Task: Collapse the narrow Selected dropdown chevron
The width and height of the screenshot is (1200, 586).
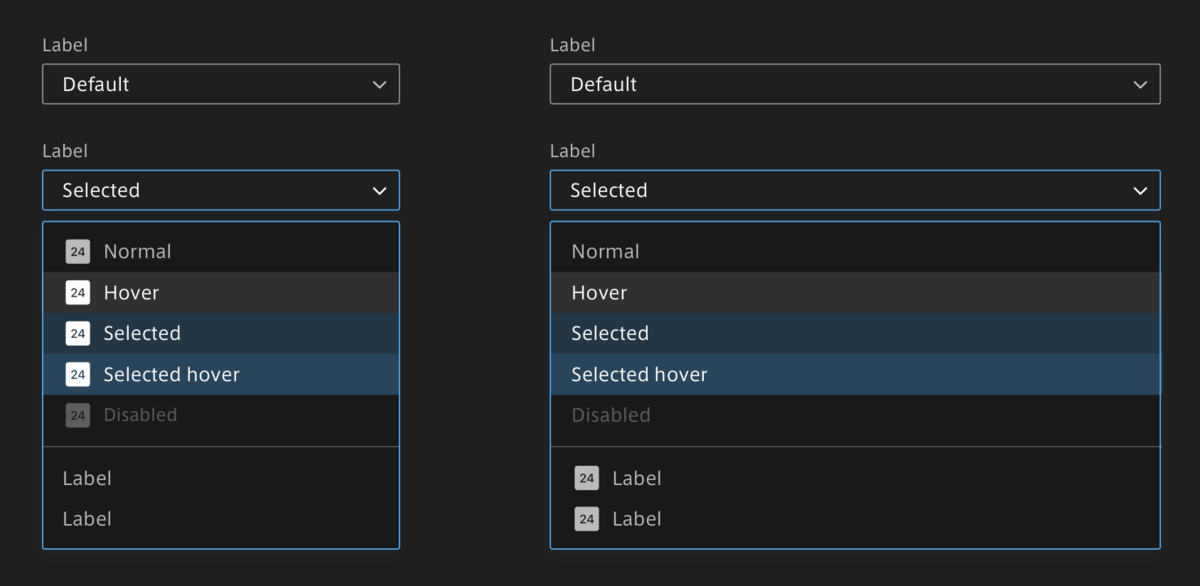Action: coord(379,191)
